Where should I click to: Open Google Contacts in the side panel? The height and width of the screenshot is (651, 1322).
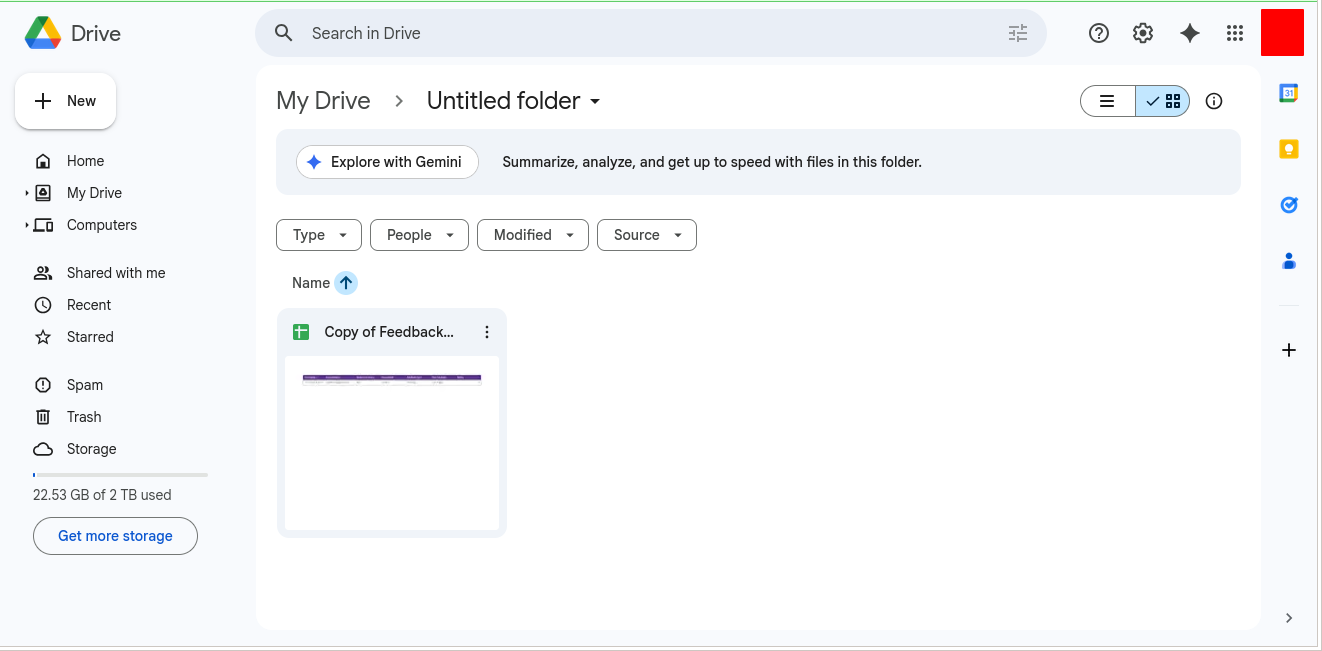[1288, 260]
